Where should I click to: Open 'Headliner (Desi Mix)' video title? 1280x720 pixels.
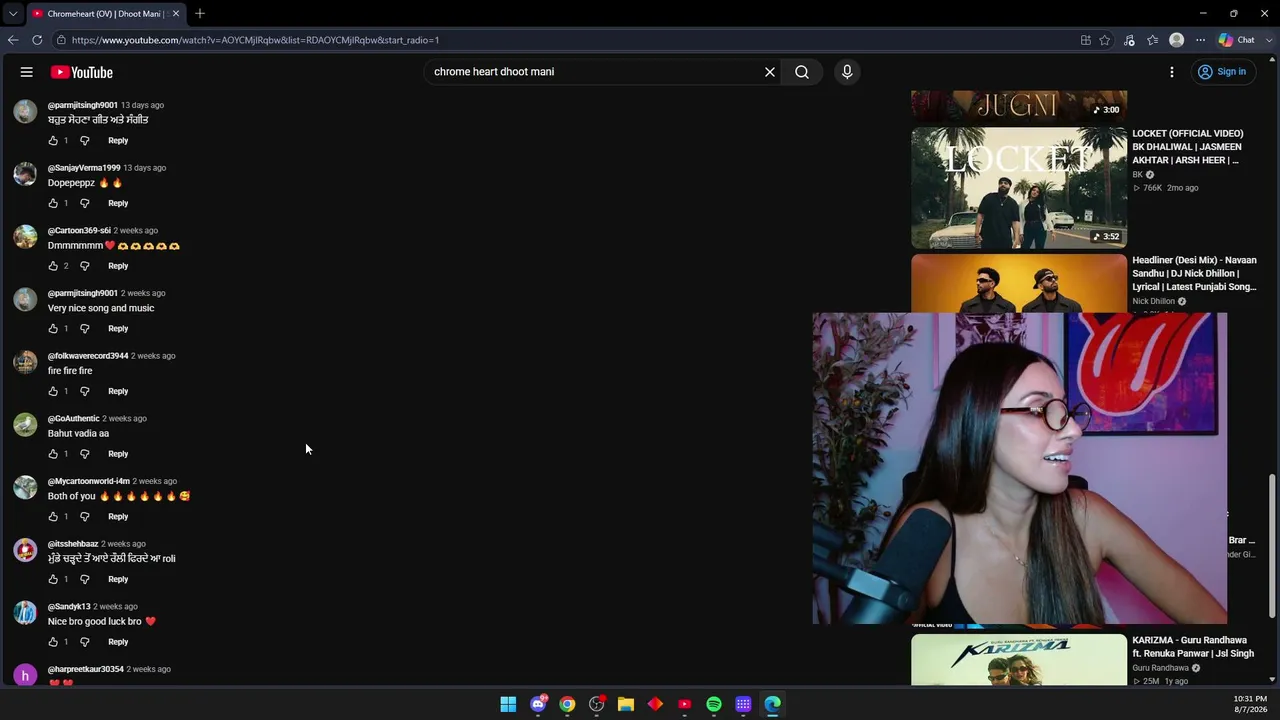[x=1194, y=273]
